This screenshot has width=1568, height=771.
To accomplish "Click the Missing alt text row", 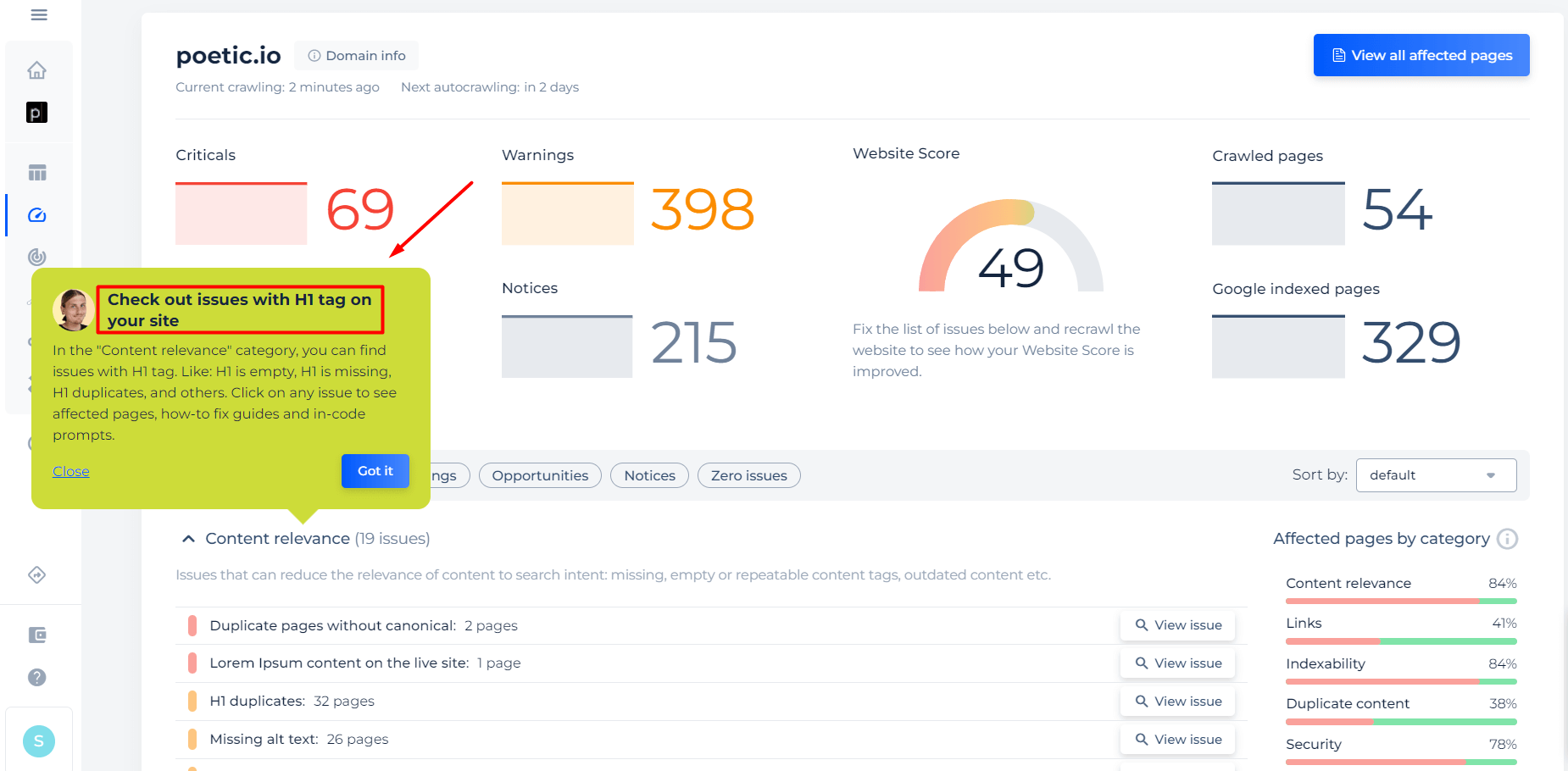I will tap(711, 740).
